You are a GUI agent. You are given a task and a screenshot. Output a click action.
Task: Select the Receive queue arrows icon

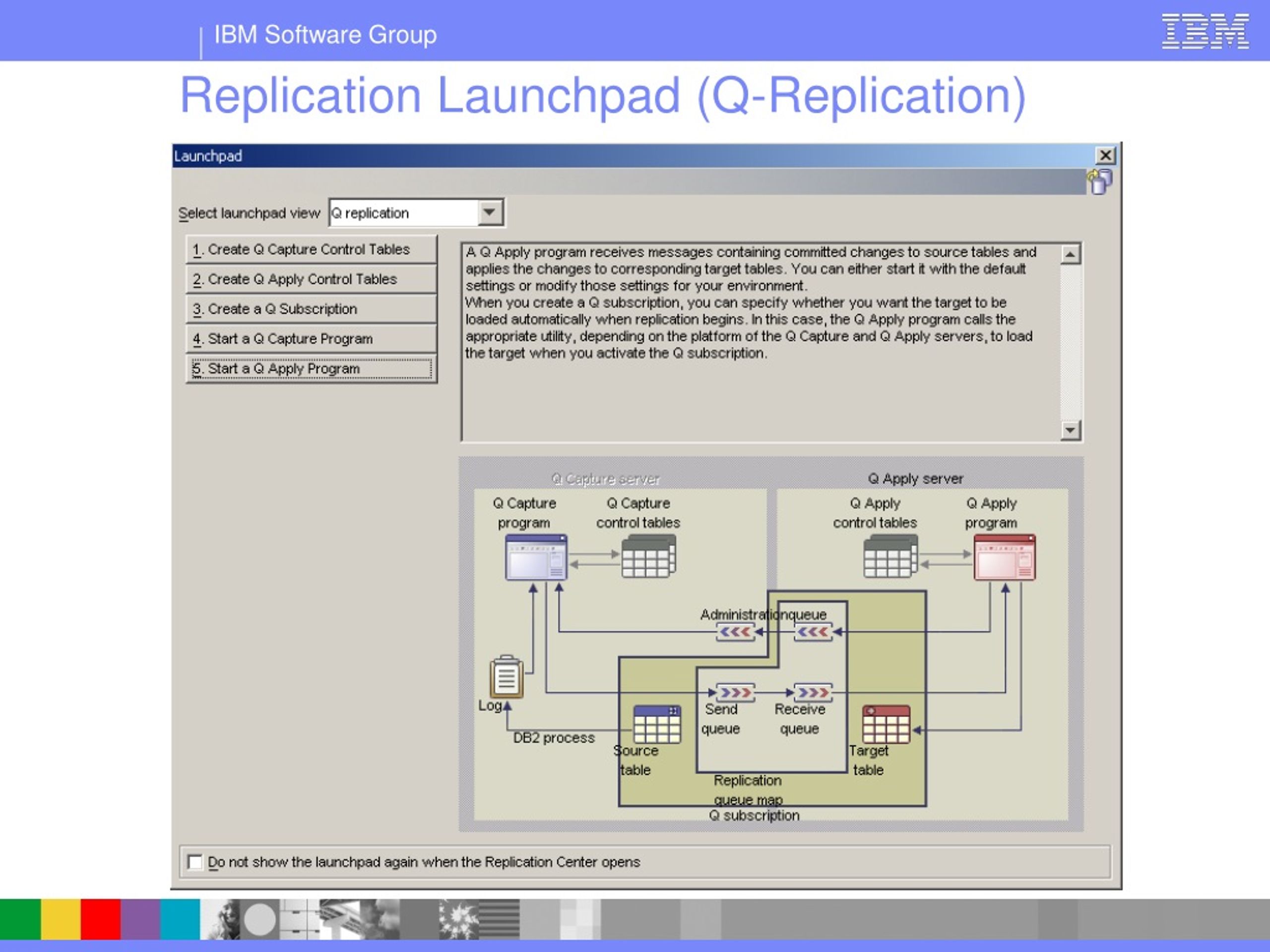click(x=813, y=693)
